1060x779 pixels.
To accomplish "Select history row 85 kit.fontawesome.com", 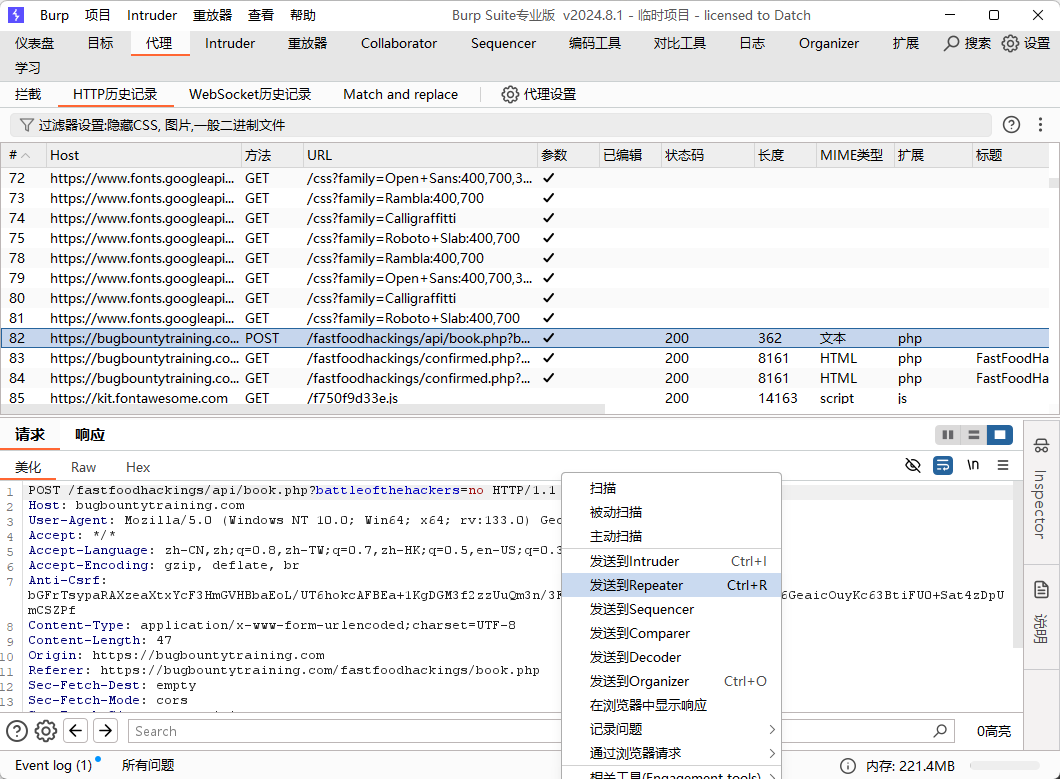I will (525, 398).
